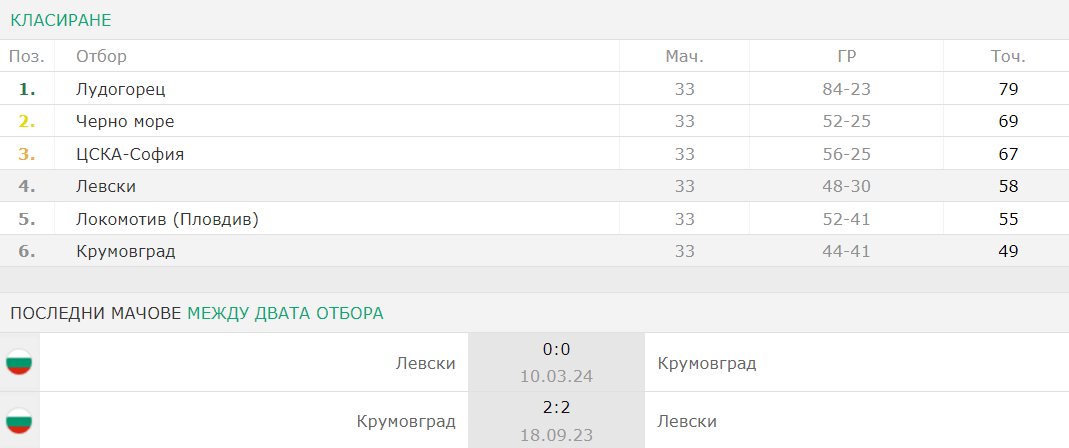Select Крумовград in the standings table

[x=126, y=252]
